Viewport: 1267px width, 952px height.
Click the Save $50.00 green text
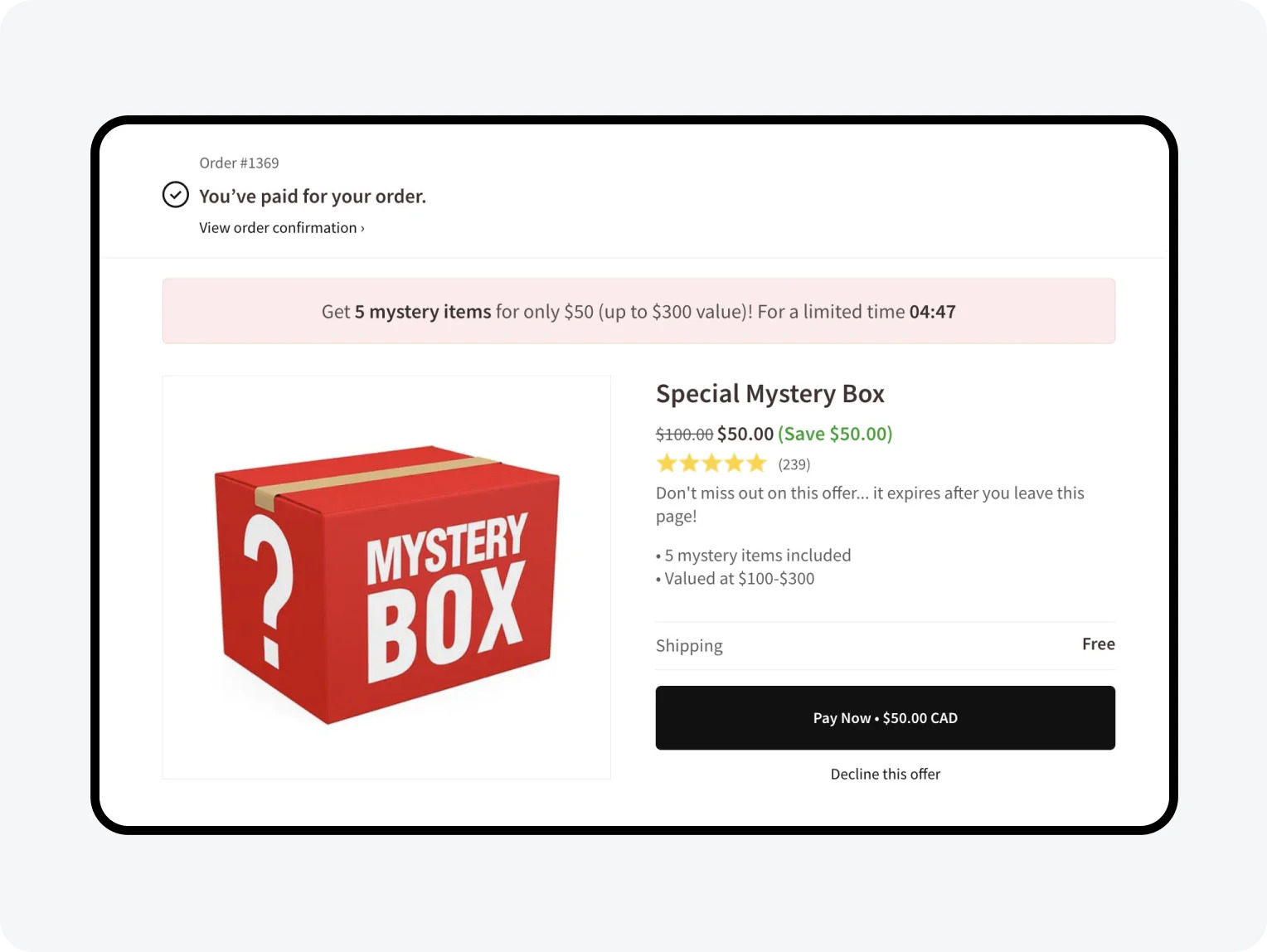click(x=835, y=433)
